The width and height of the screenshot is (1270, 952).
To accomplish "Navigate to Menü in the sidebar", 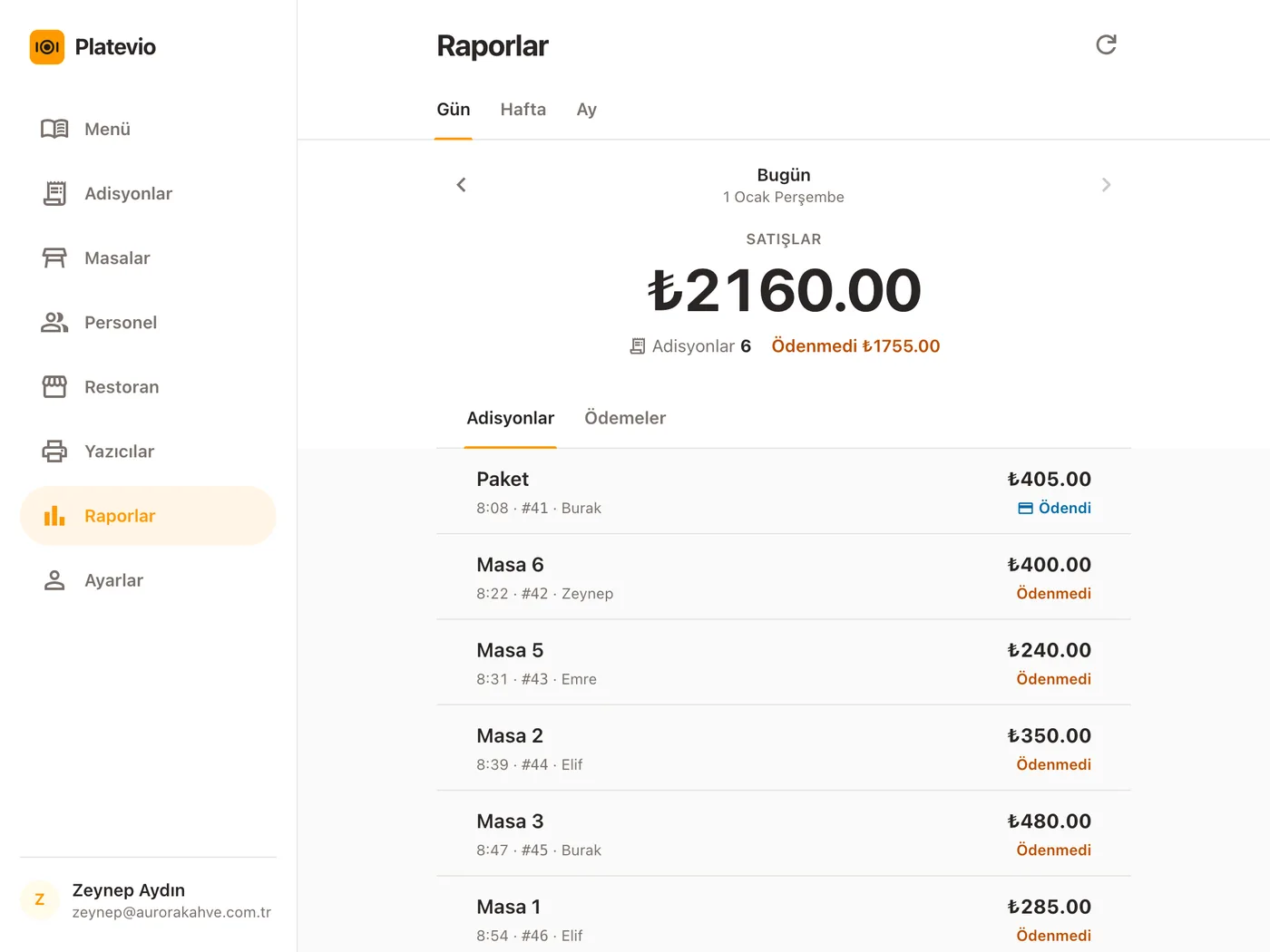I will (148, 129).
